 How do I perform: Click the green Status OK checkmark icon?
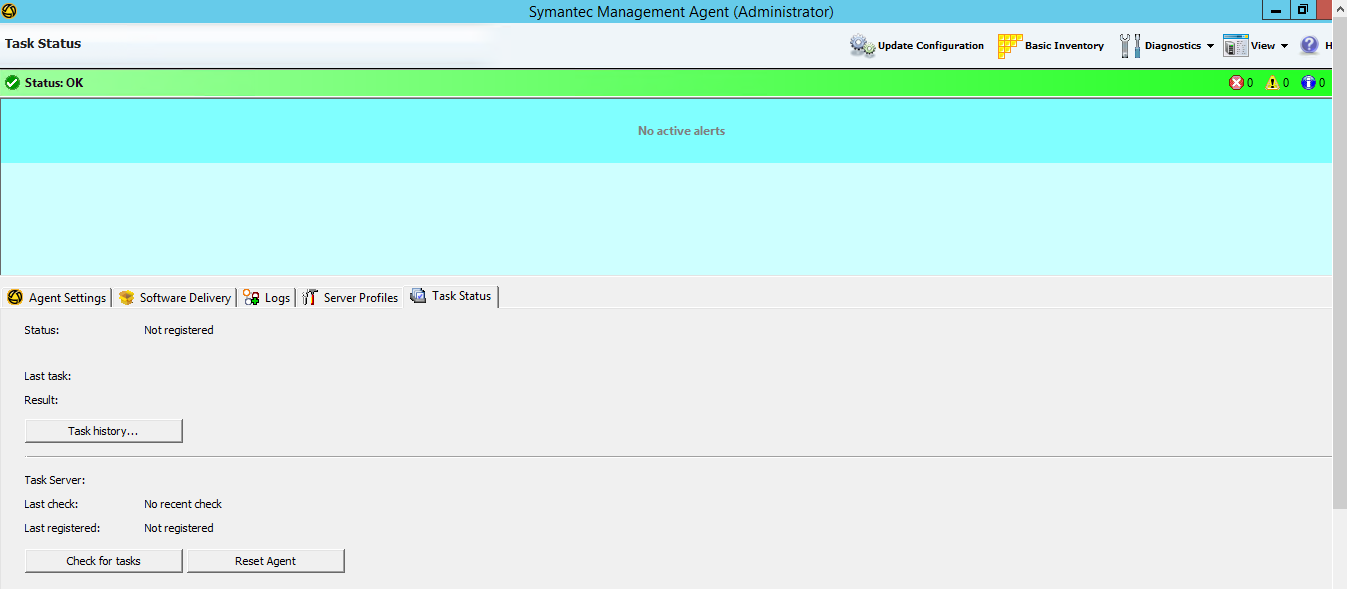click(x=13, y=83)
